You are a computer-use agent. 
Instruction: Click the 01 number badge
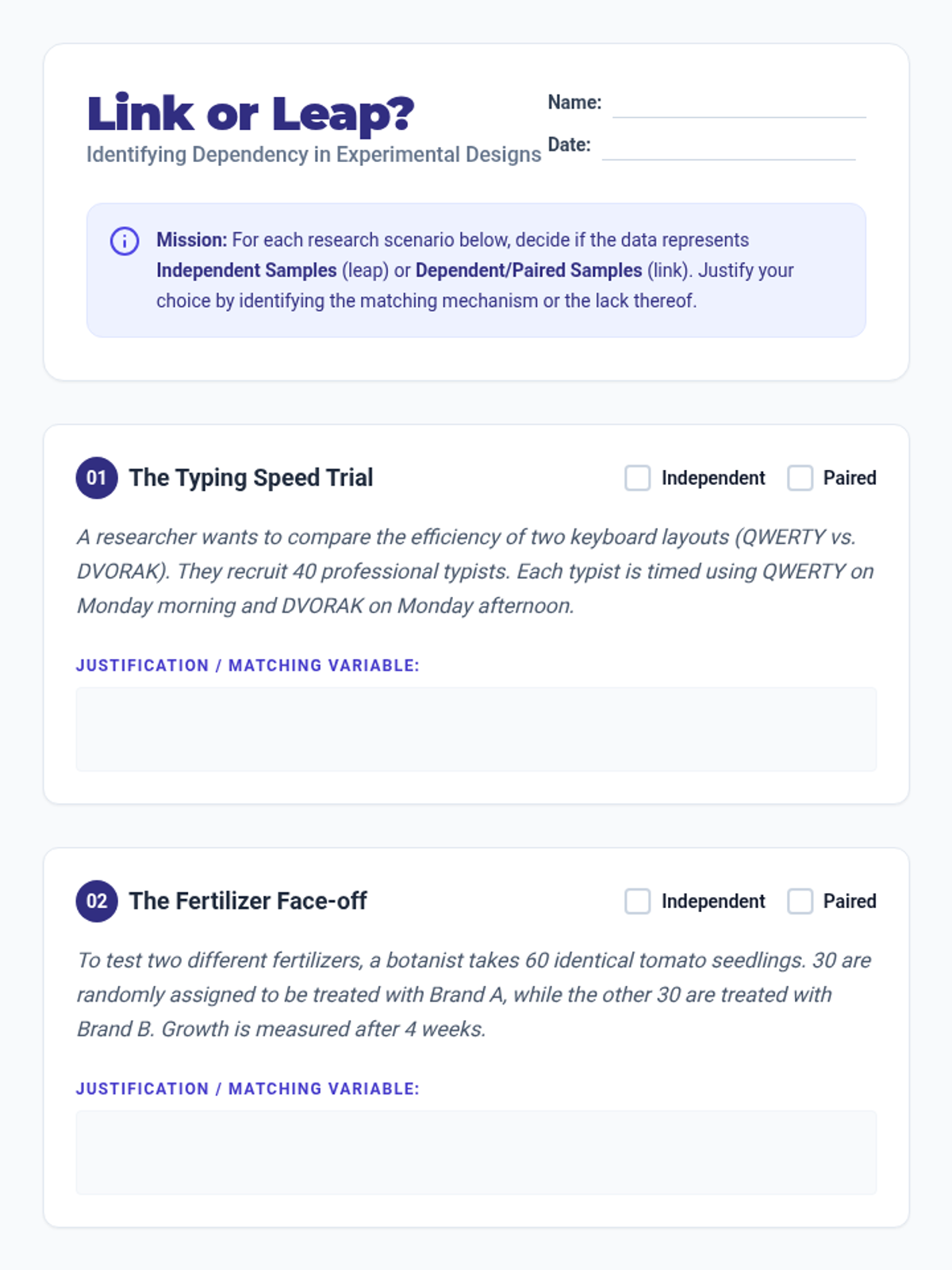[97, 478]
